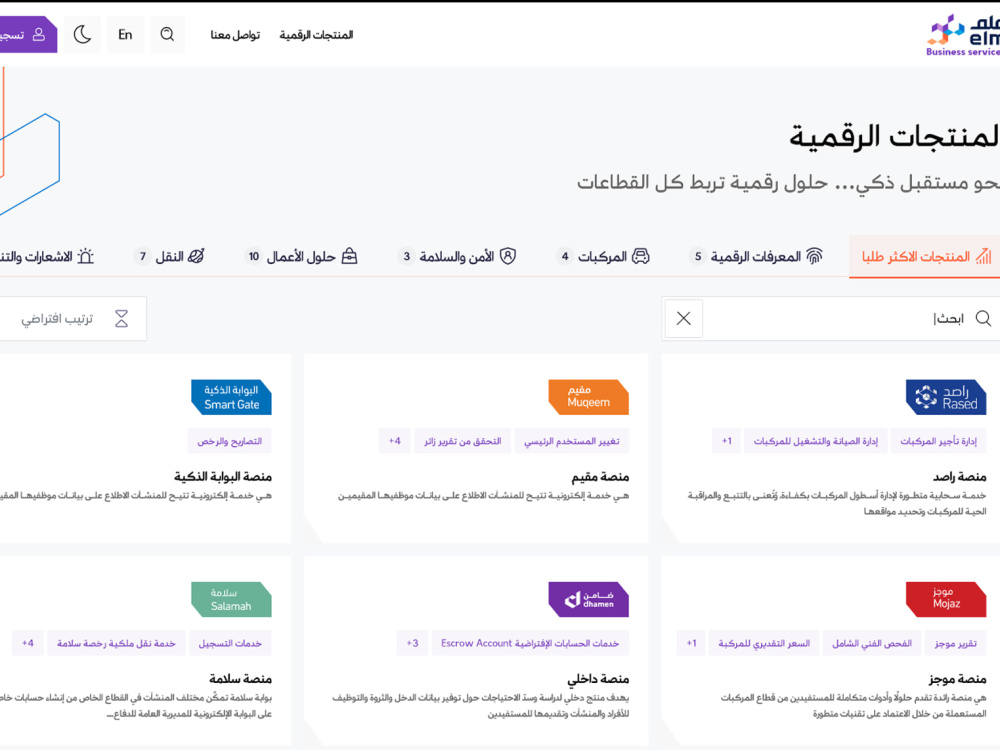Click the السعر التقديري للمركبة tag

[x=764, y=643]
